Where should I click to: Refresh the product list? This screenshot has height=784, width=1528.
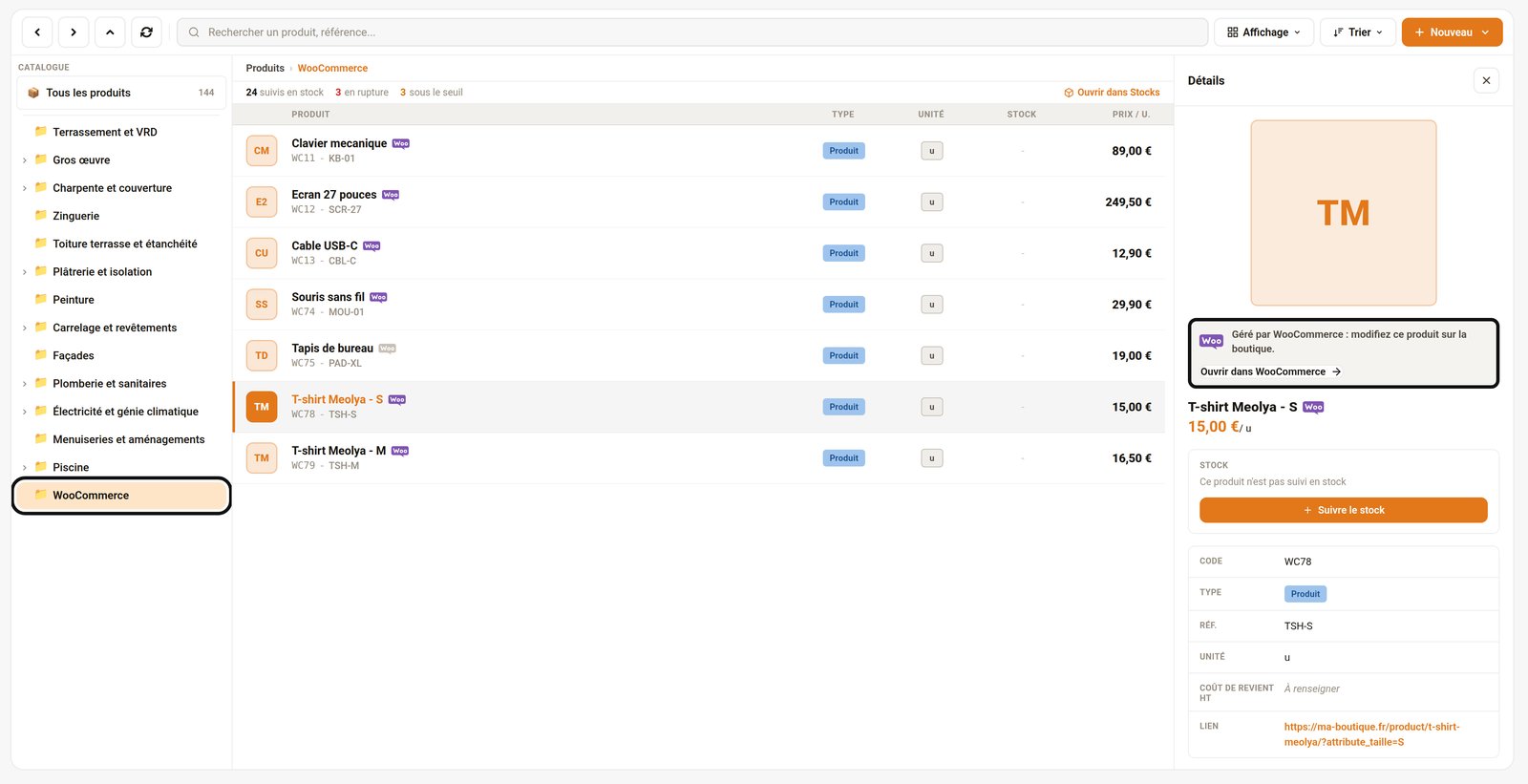click(x=146, y=32)
